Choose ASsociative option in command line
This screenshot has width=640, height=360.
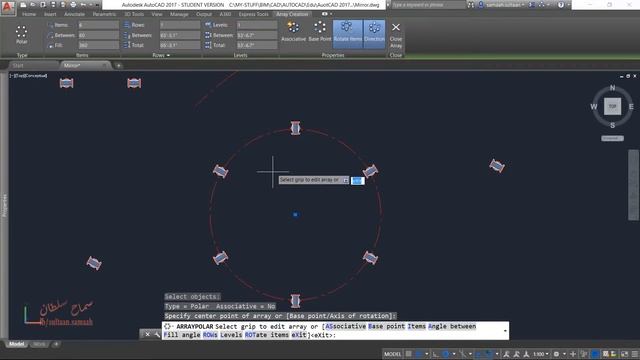tap(346, 326)
